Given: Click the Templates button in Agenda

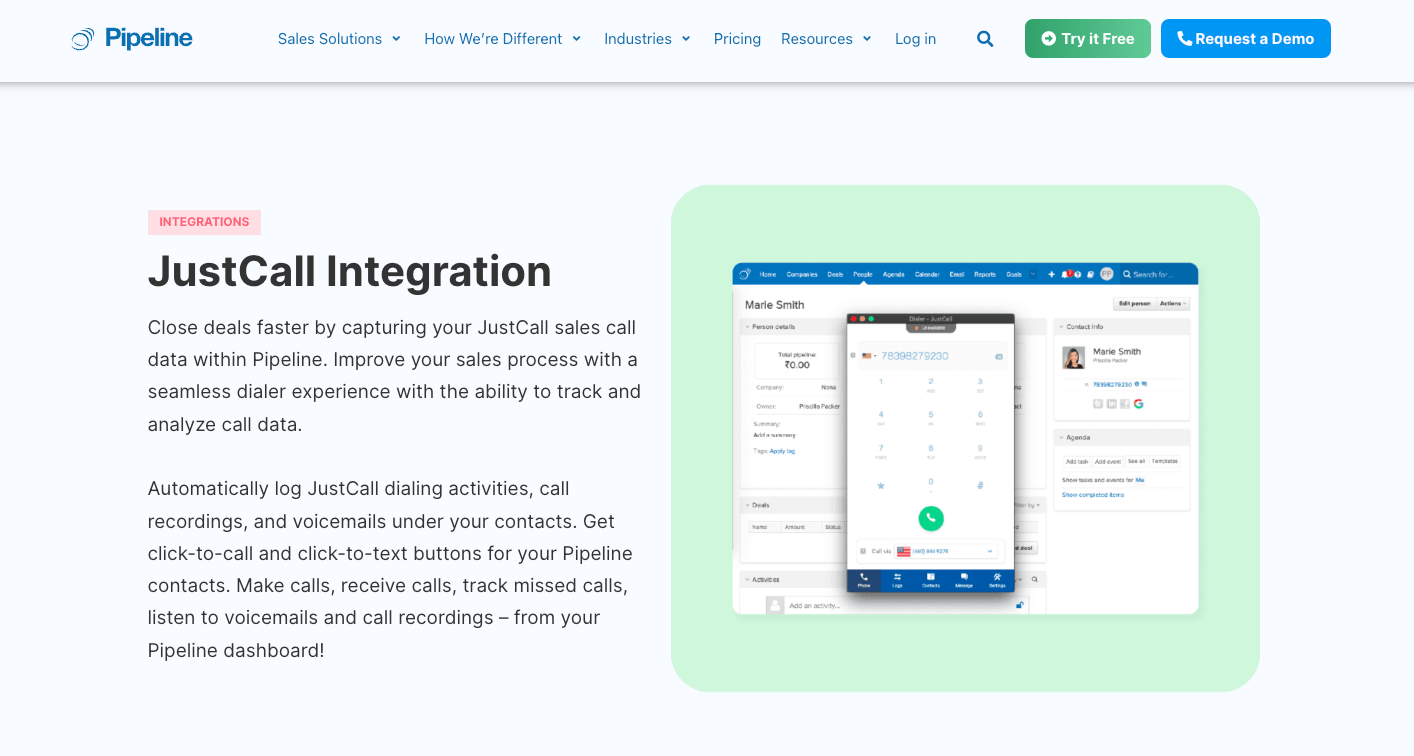Looking at the screenshot, I should point(1164,461).
